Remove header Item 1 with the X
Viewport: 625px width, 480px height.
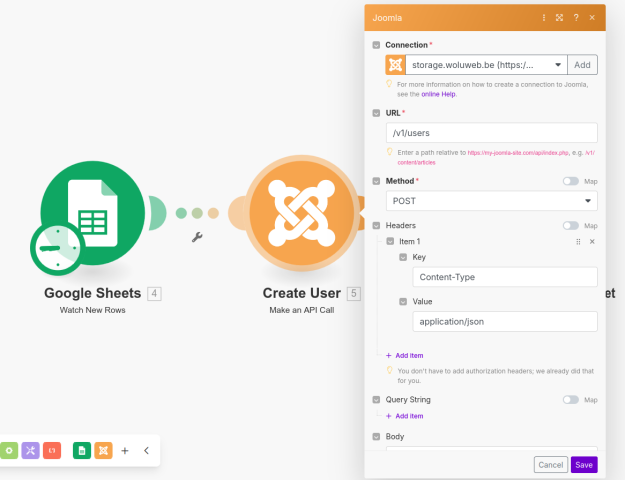[592, 242]
